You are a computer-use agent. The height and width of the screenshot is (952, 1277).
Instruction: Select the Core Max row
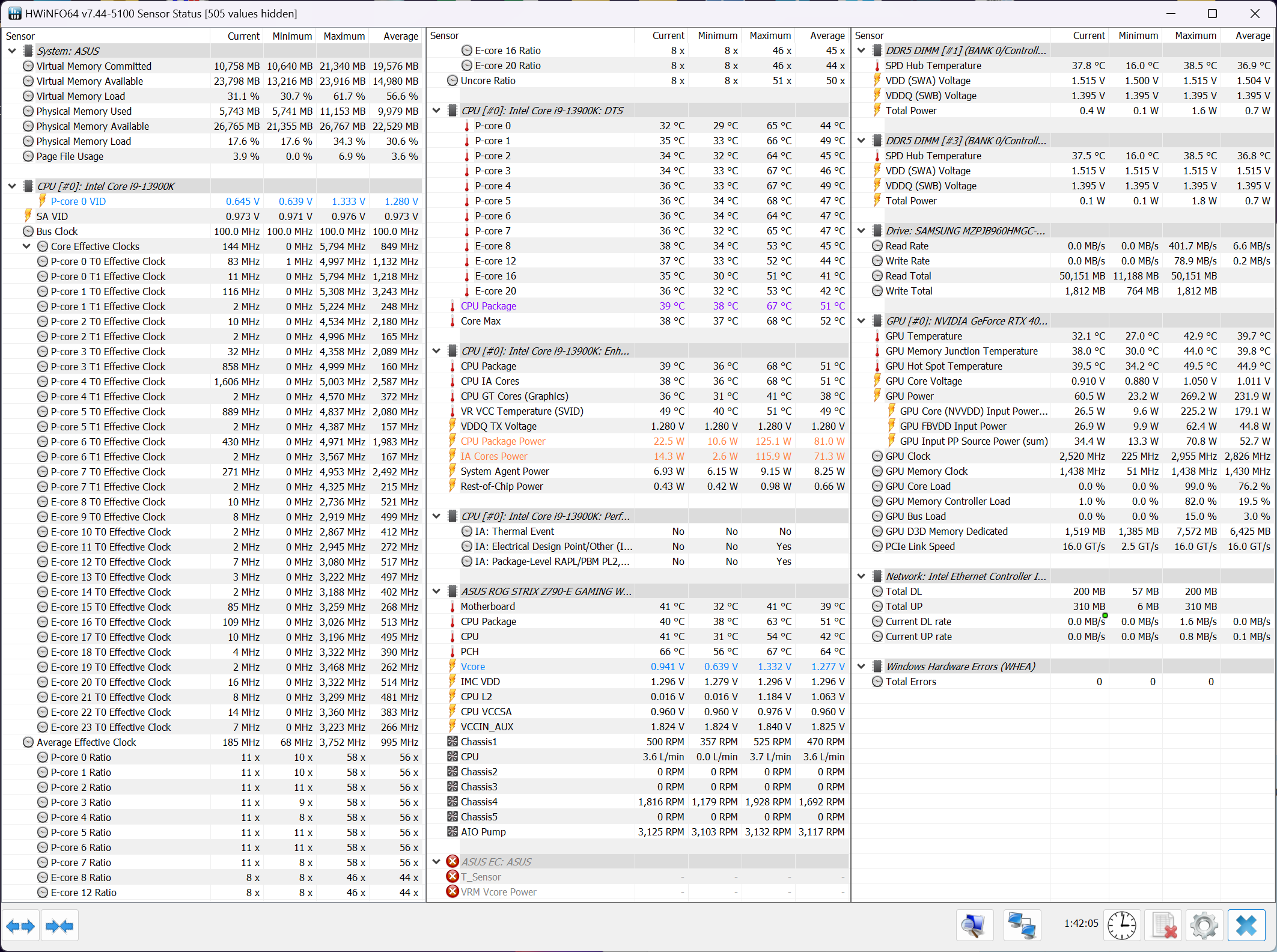click(638, 321)
